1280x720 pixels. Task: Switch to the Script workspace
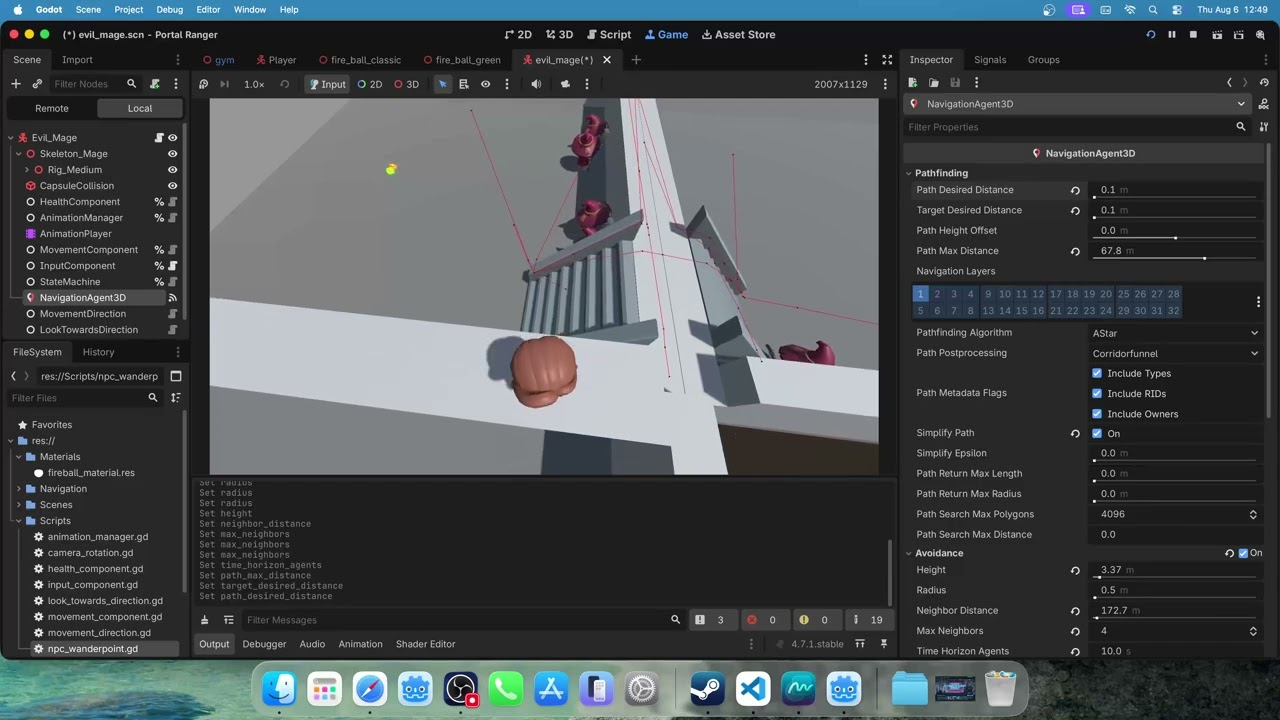[608, 35]
